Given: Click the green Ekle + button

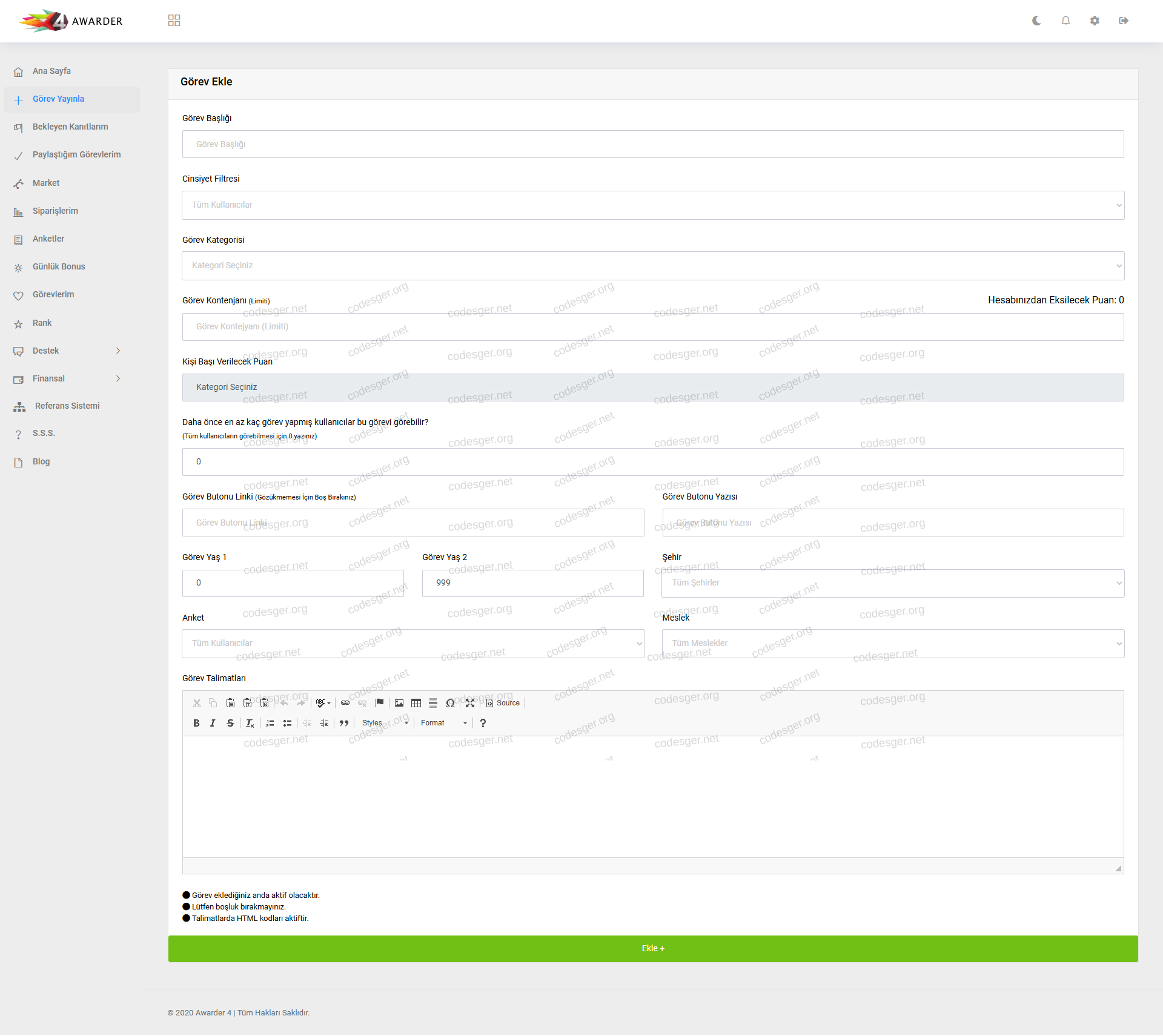Looking at the screenshot, I should pyautogui.click(x=652, y=949).
